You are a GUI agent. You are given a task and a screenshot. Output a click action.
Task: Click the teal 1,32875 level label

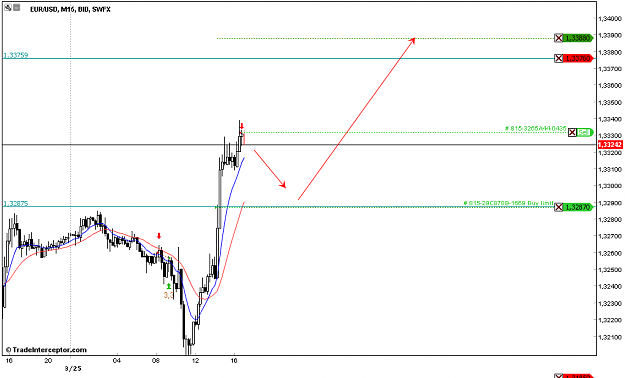click(16, 203)
